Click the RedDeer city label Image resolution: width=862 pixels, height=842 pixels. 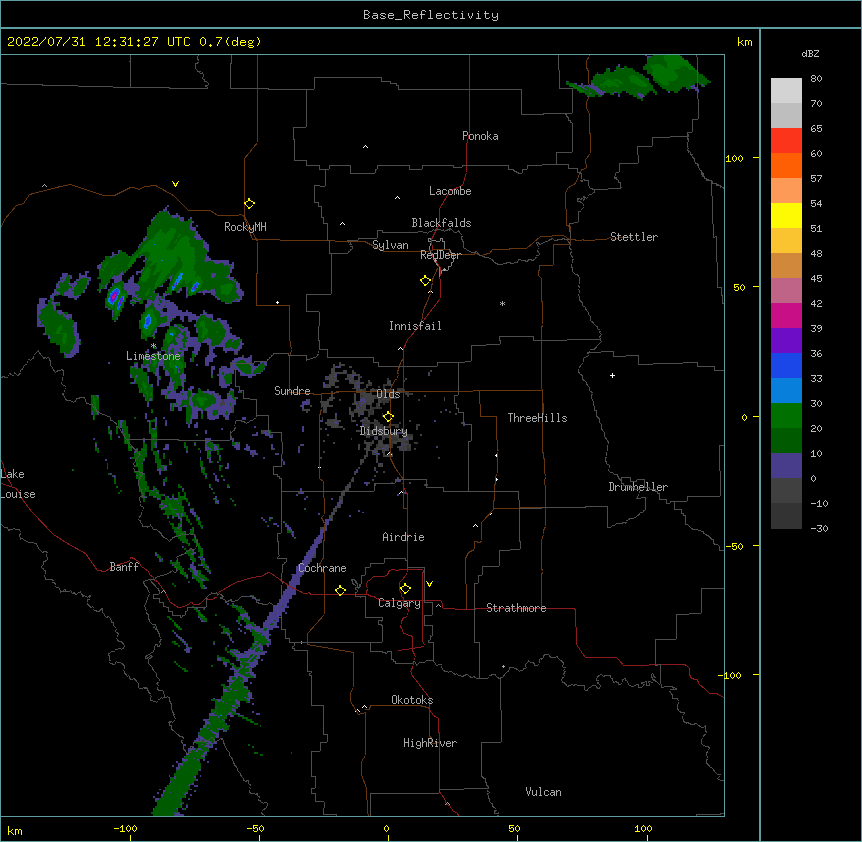[x=440, y=255]
